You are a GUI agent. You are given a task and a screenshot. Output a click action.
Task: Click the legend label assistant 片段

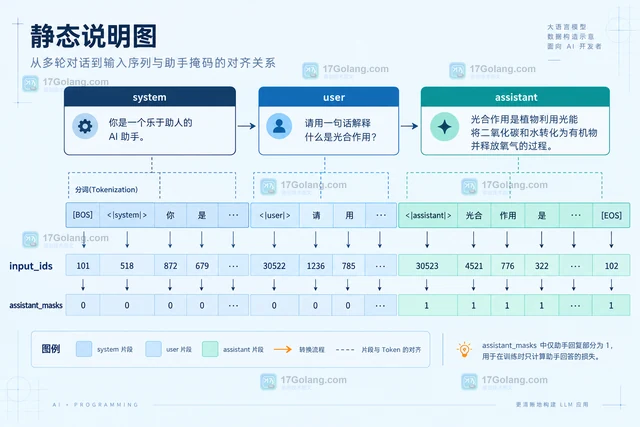coord(243,349)
